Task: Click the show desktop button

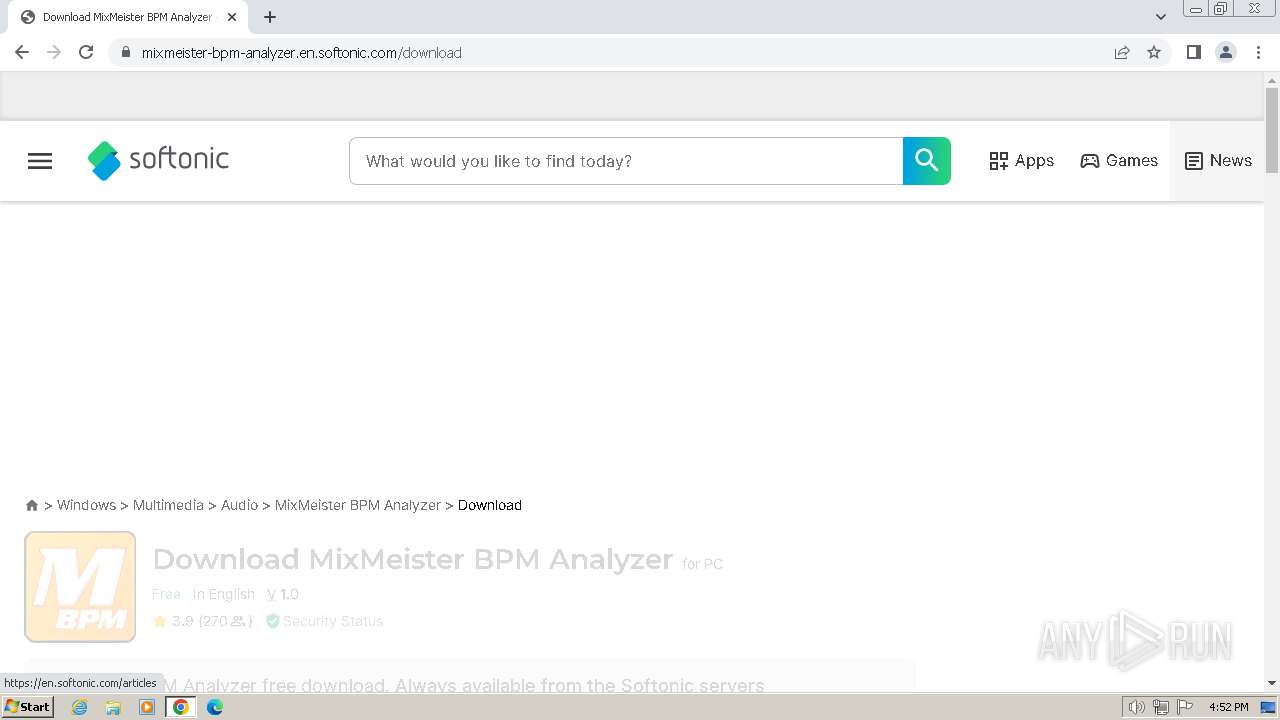Action: [1269, 707]
